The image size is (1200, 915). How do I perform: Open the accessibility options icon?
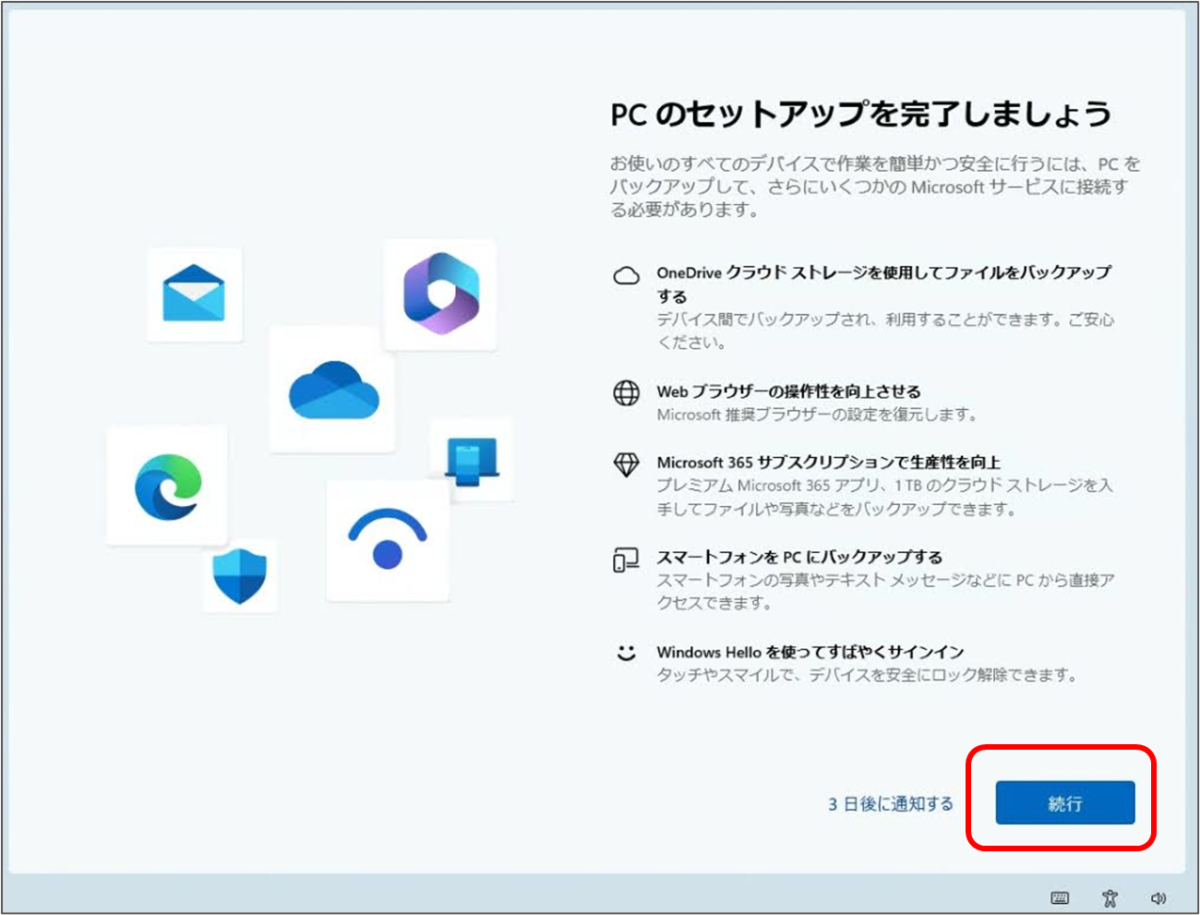pyautogui.click(x=1109, y=898)
